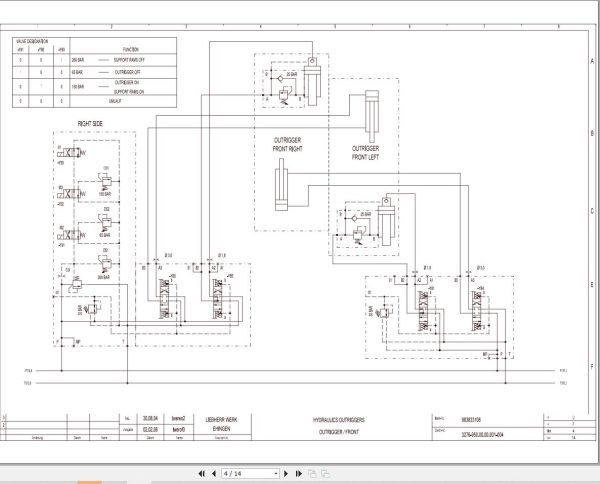Click the LIEBHERR WERK text
Screen dimensions: 600x484
click(221, 420)
